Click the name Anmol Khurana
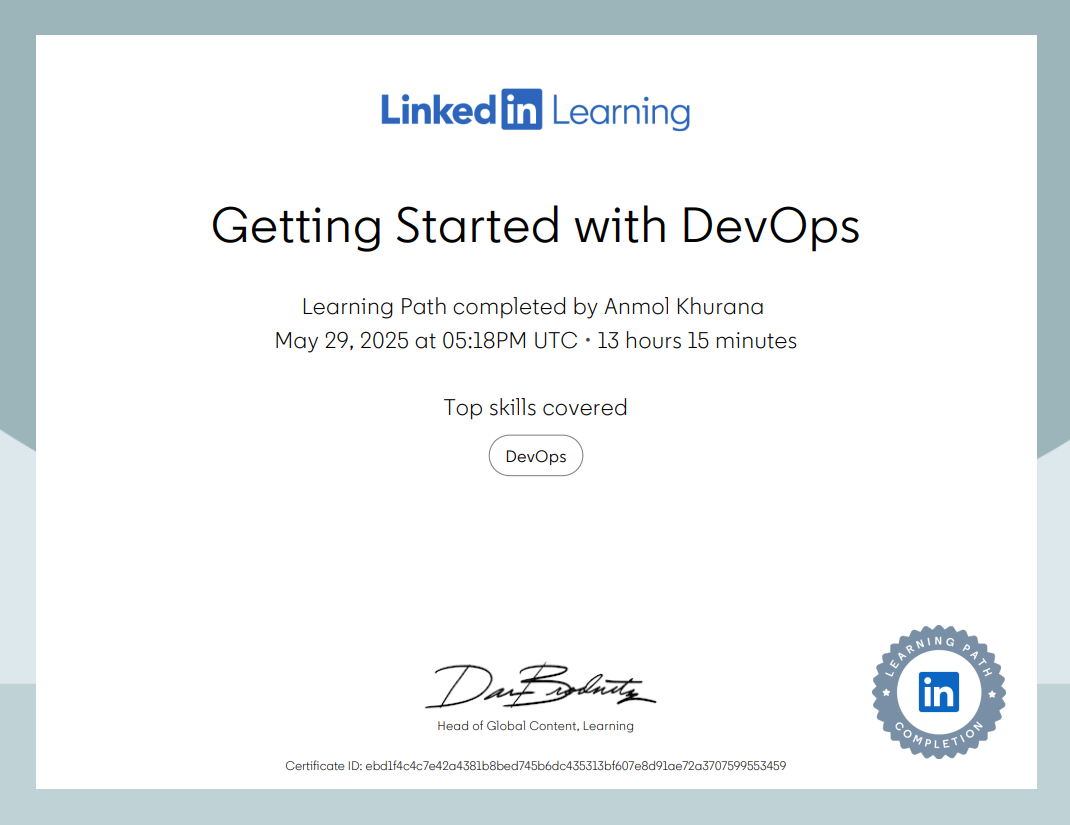The height and width of the screenshot is (825, 1070). click(684, 306)
